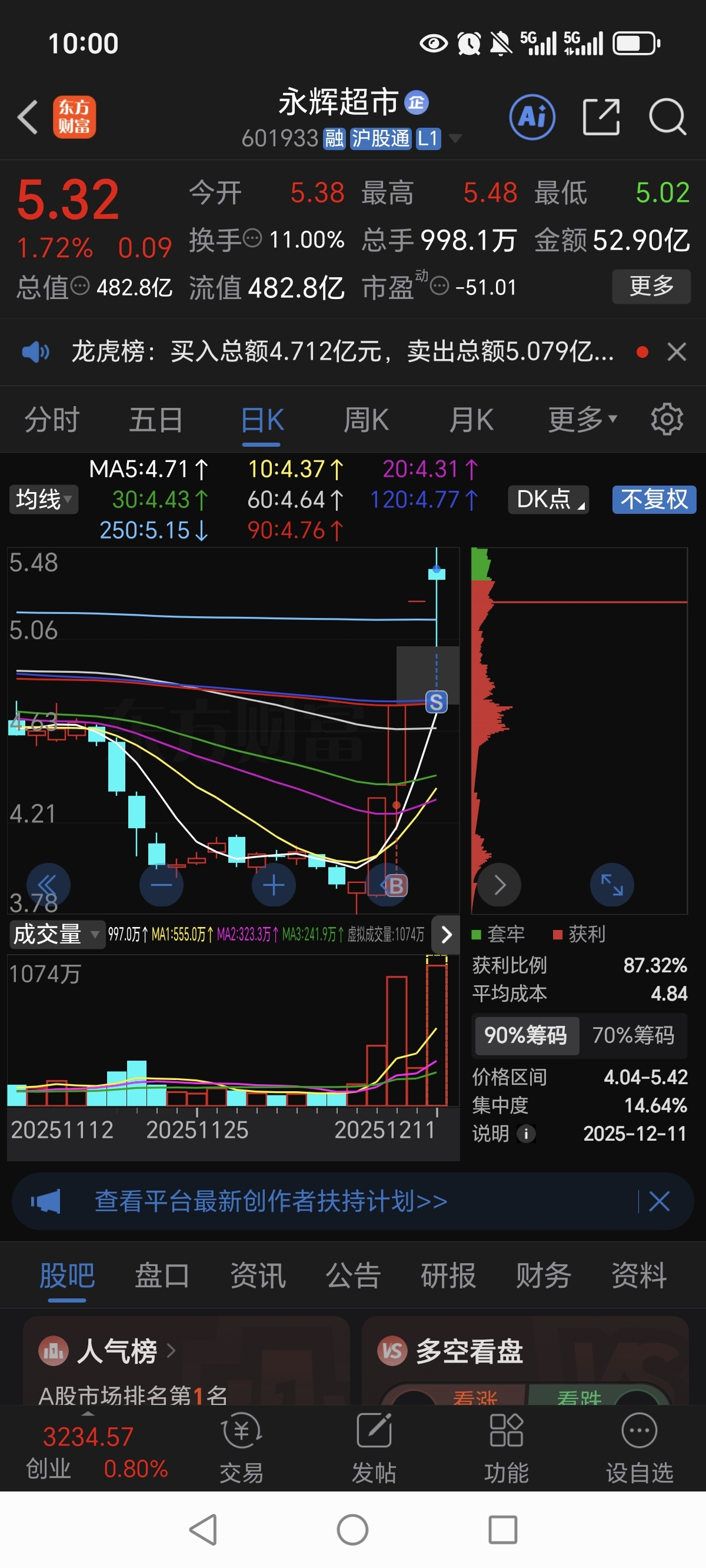This screenshot has height=1568, width=706.
Task: Tap the chip panel next arrow
Action: click(x=499, y=885)
